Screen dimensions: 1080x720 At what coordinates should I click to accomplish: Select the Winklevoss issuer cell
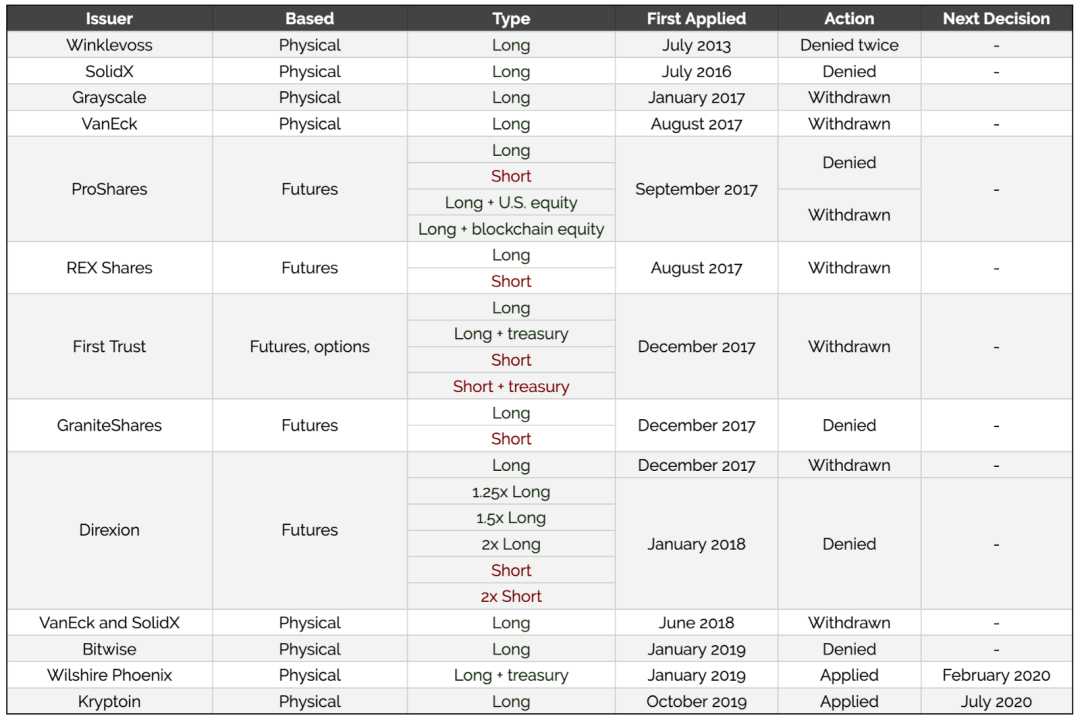109,45
